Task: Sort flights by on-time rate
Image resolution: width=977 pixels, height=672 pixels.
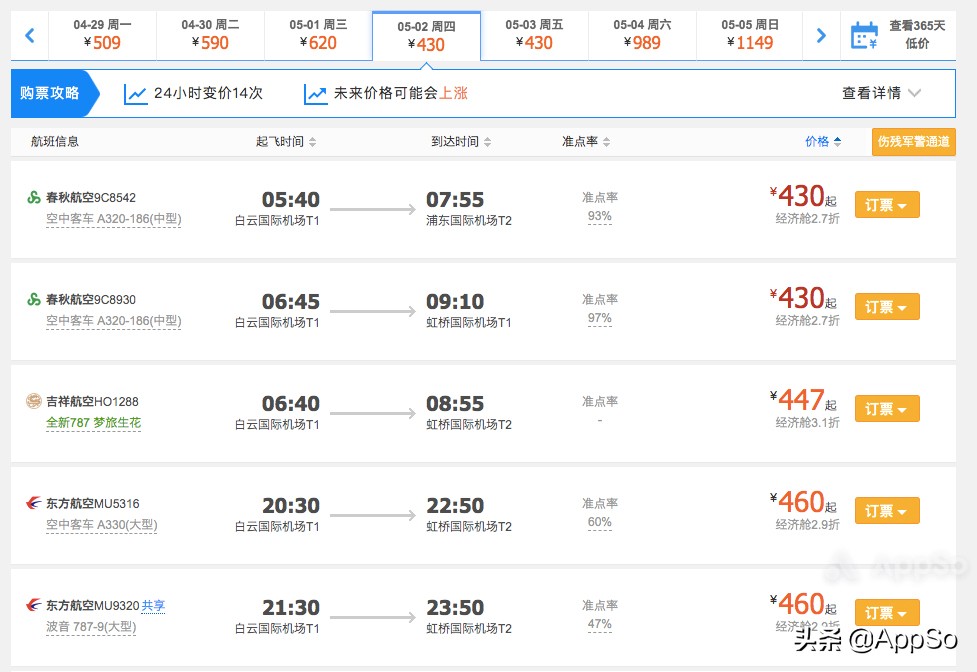Action: pos(586,142)
